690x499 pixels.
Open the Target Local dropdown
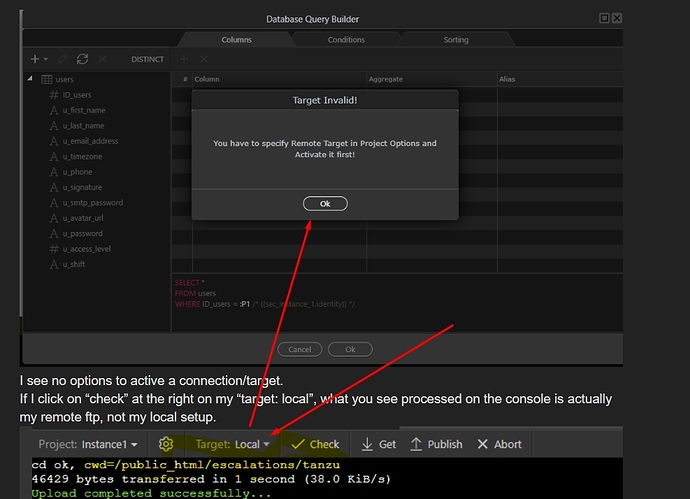click(x=232, y=444)
